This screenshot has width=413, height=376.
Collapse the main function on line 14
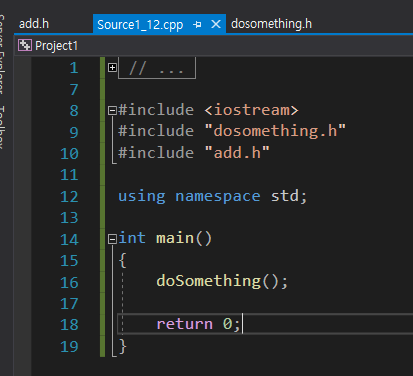tap(112, 239)
